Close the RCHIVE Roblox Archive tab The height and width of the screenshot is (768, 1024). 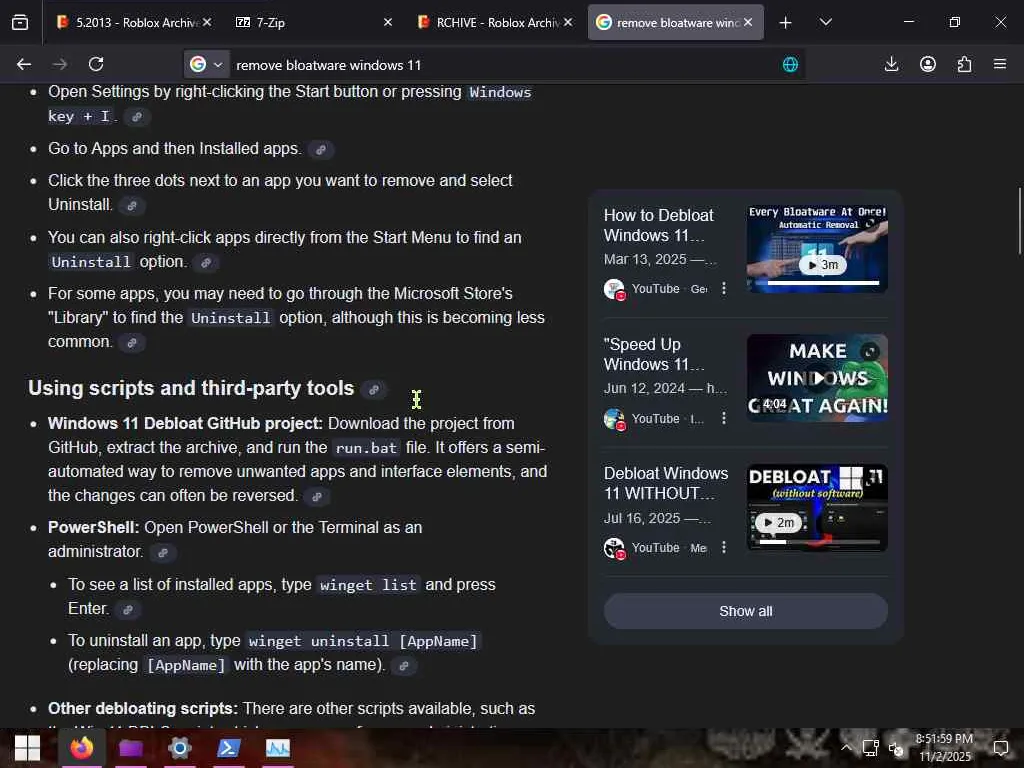click(x=568, y=22)
